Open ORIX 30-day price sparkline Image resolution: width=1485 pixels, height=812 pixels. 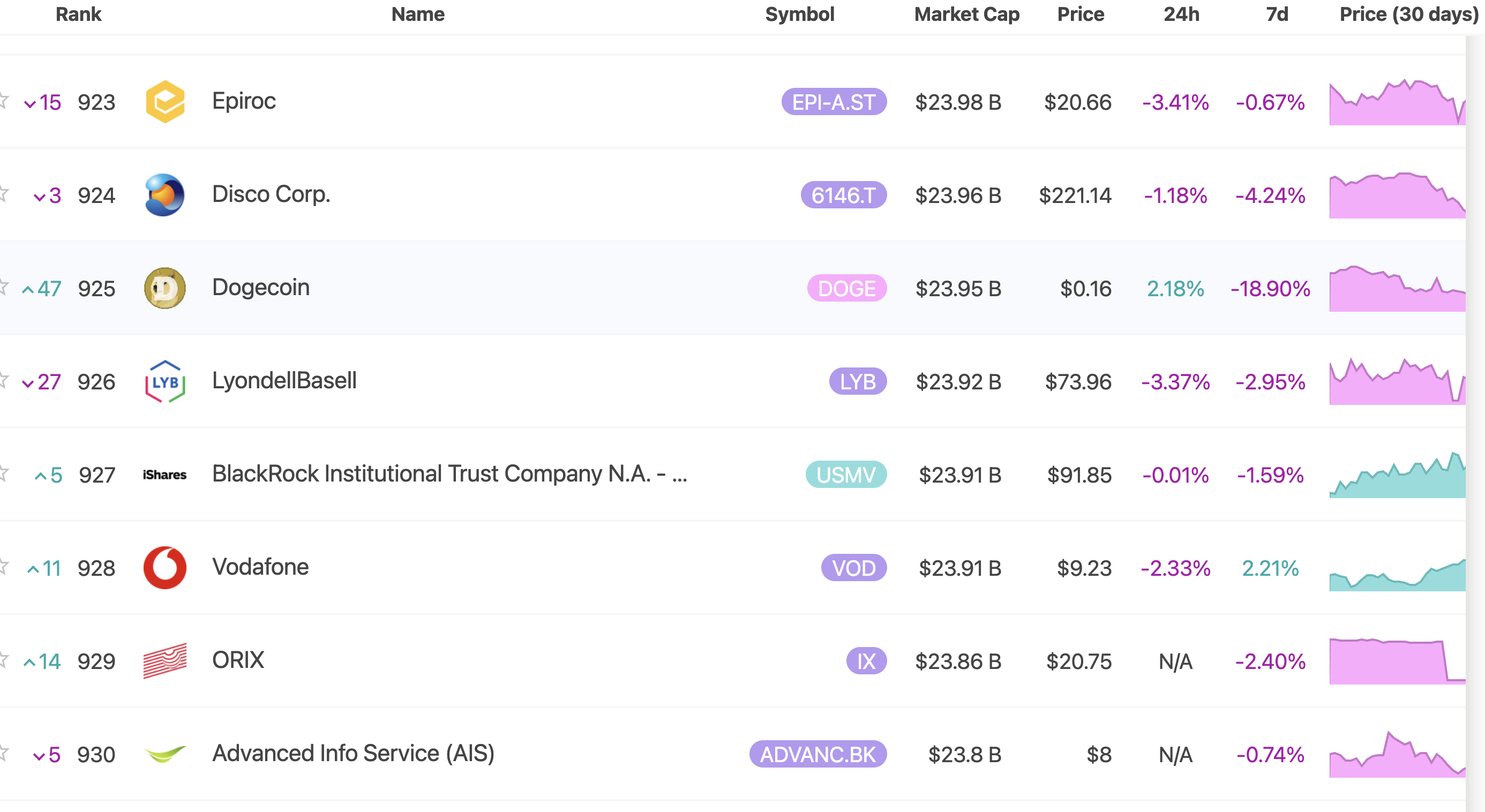click(1397, 661)
